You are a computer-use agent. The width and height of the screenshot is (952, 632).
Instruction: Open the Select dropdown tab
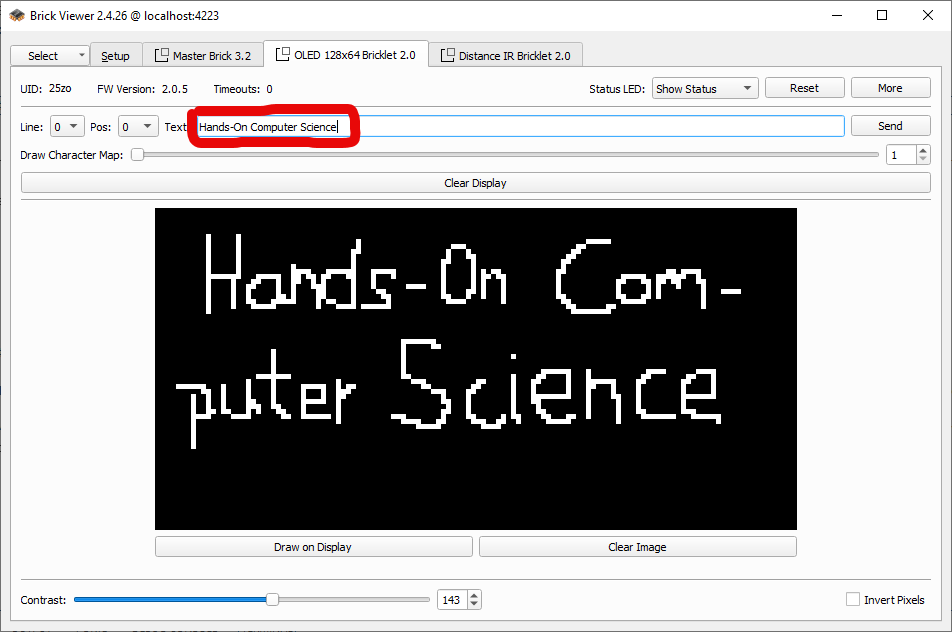pos(49,56)
